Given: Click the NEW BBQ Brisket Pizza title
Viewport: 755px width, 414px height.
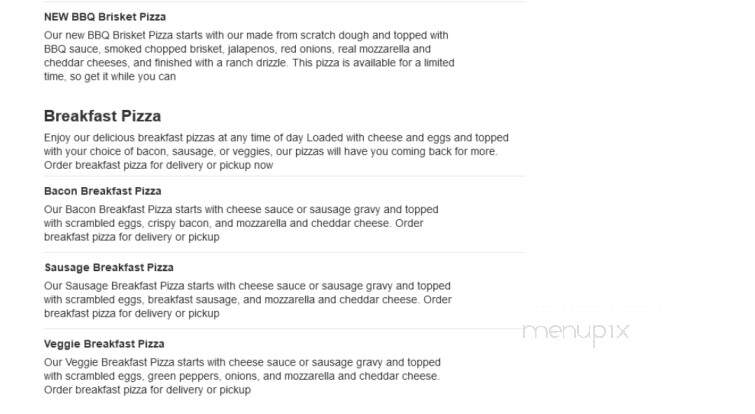Looking at the screenshot, I should click(105, 17).
